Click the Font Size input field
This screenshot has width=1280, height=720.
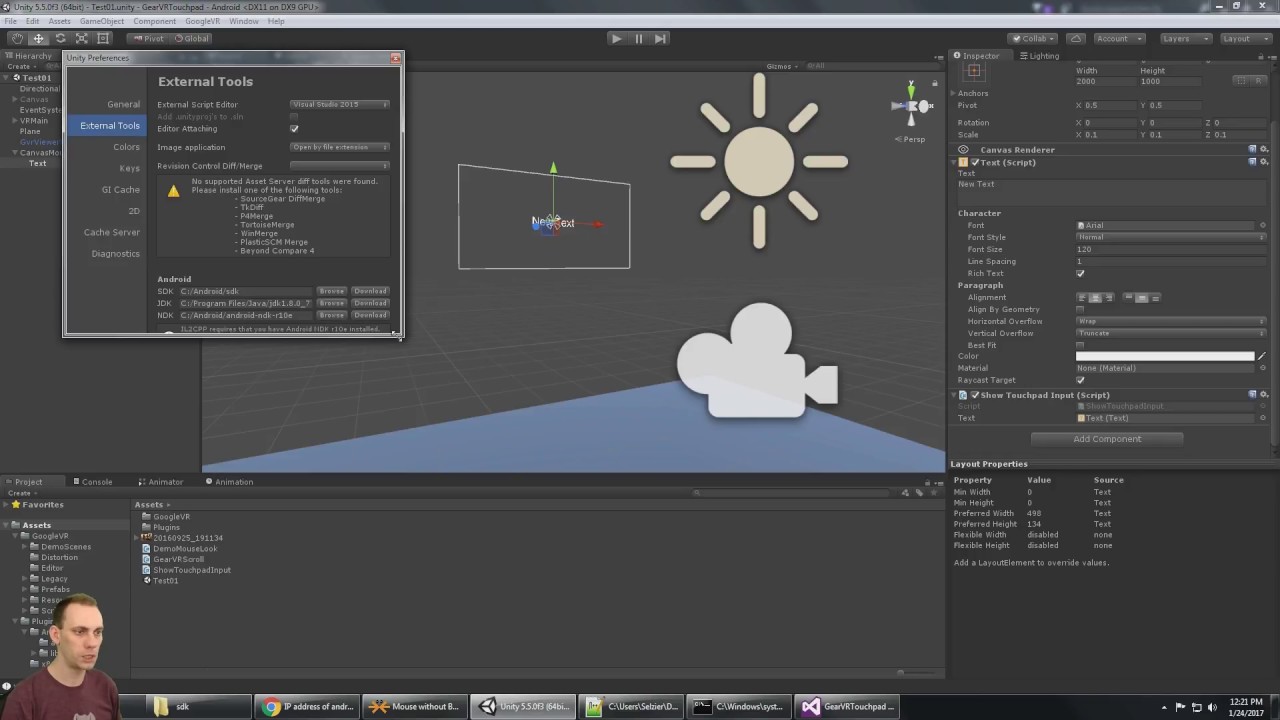pyautogui.click(x=1171, y=249)
